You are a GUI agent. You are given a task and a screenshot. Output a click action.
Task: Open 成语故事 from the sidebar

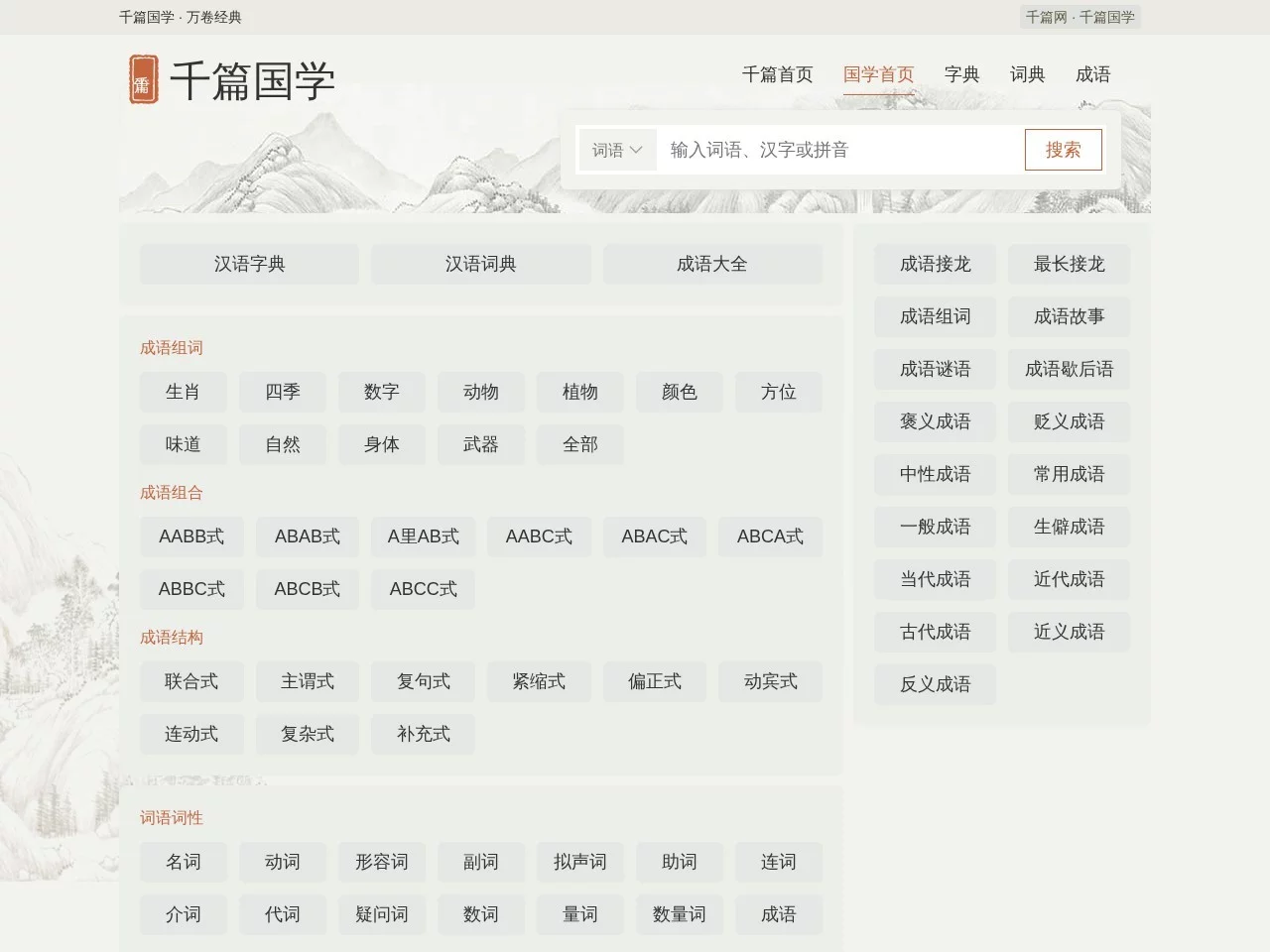tap(1069, 316)
